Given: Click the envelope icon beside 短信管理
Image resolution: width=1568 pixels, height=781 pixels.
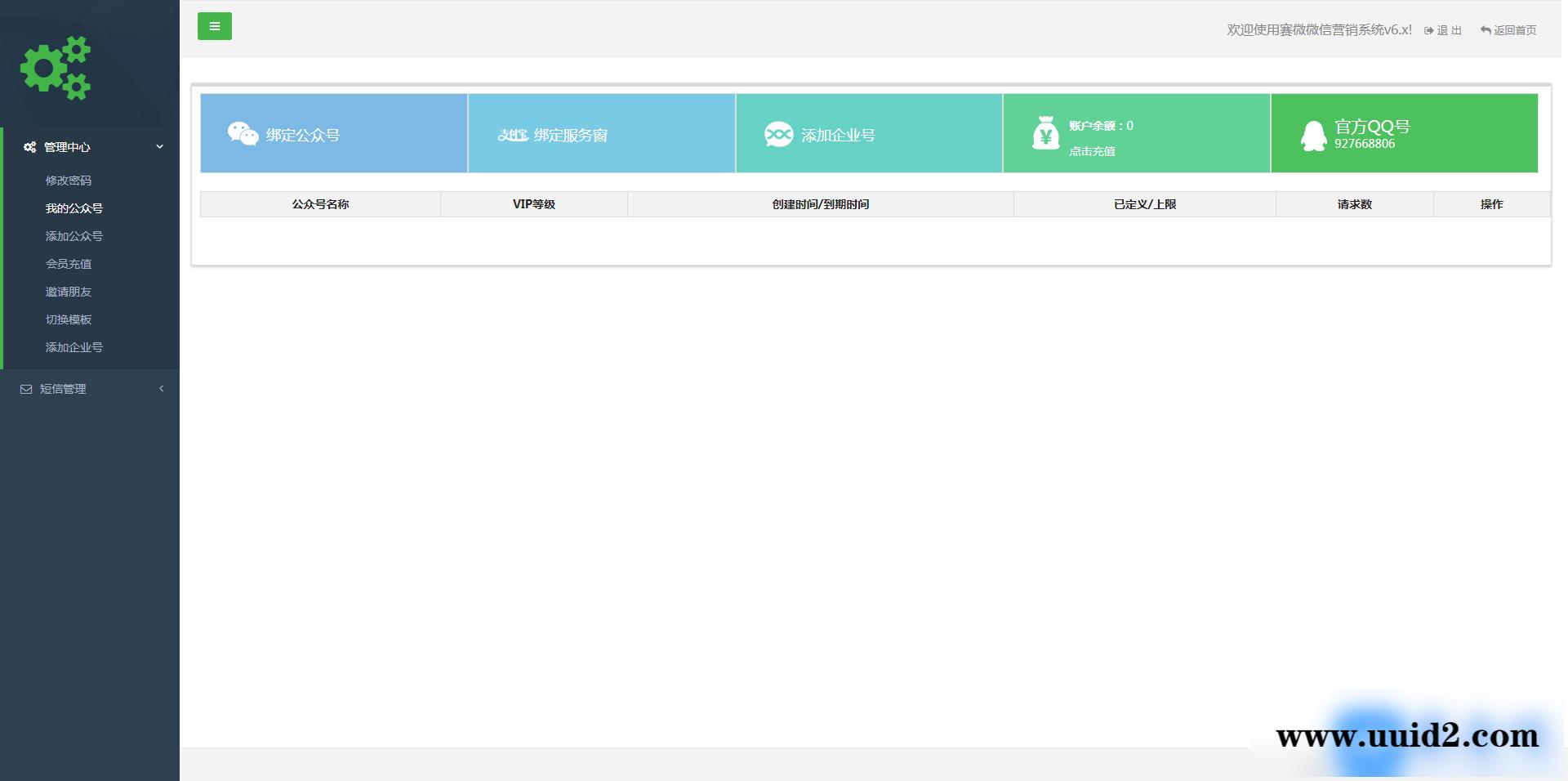Looking at the screenshot, I should pyautogui.click(x=26, y=389).
